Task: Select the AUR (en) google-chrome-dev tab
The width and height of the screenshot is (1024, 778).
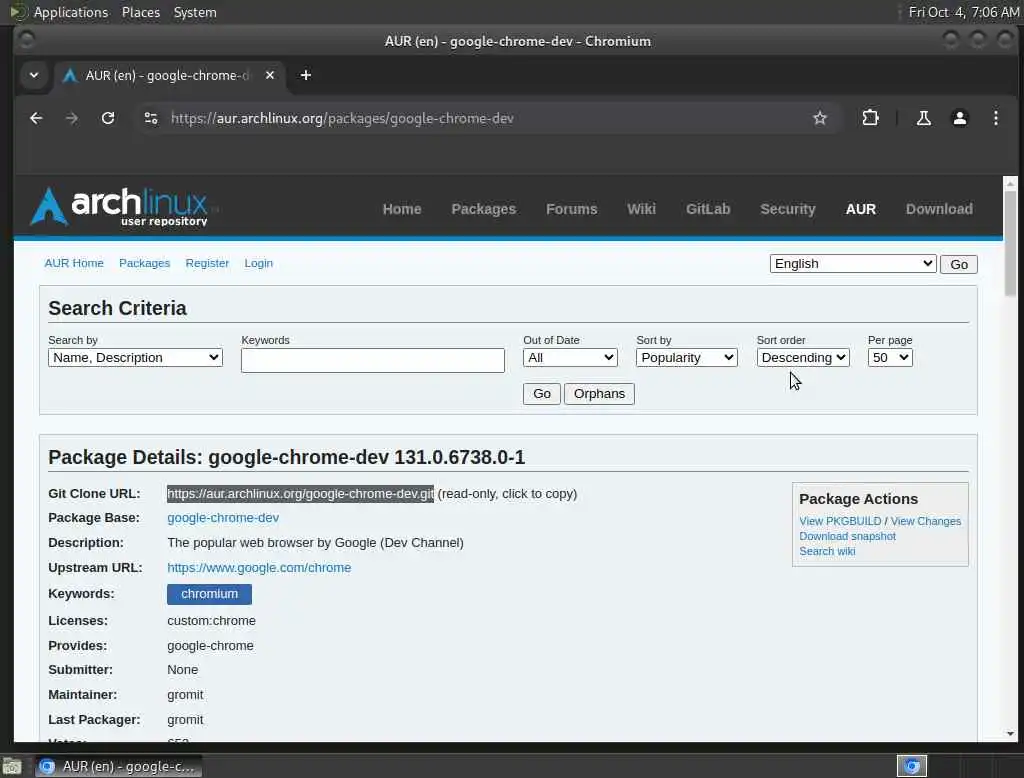Action: [170, 75]
